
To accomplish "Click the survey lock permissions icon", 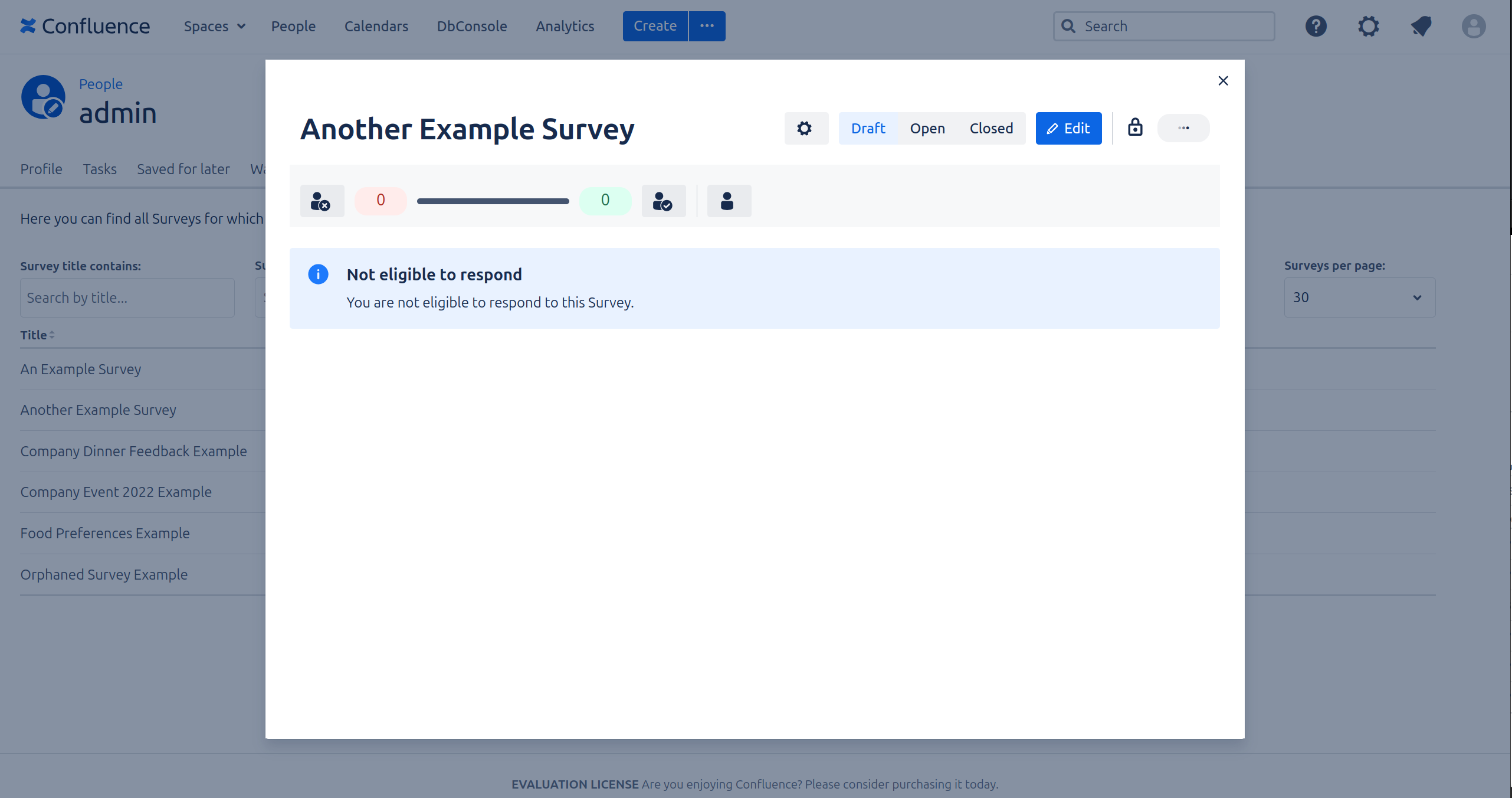I will coord(1135,127).
